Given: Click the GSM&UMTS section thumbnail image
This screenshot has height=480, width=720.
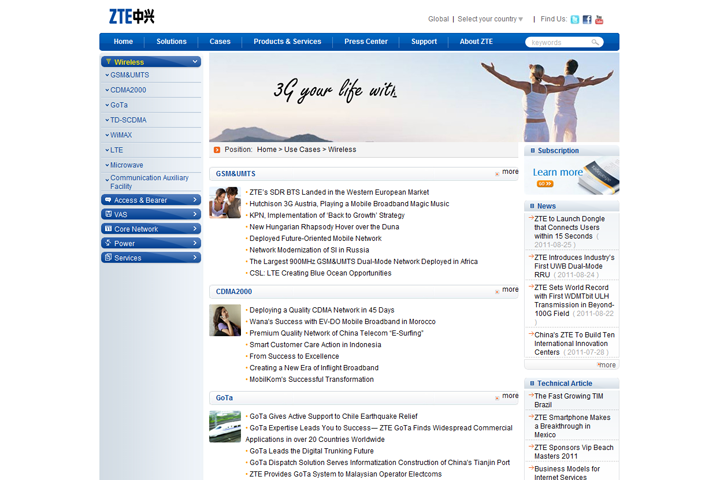Looking at the screenshot, I should click(225, 202).
